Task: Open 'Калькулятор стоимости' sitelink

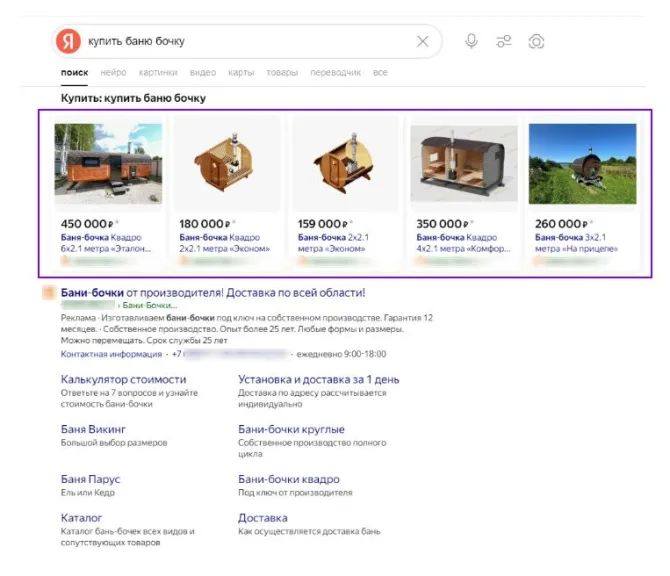Action: coord(123,379)
